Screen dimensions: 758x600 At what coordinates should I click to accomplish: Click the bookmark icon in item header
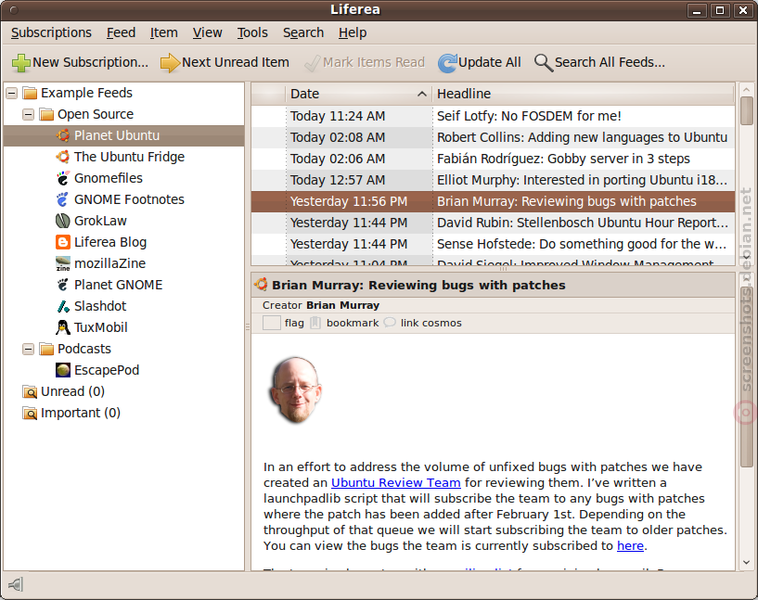click(x=315, y=323)
